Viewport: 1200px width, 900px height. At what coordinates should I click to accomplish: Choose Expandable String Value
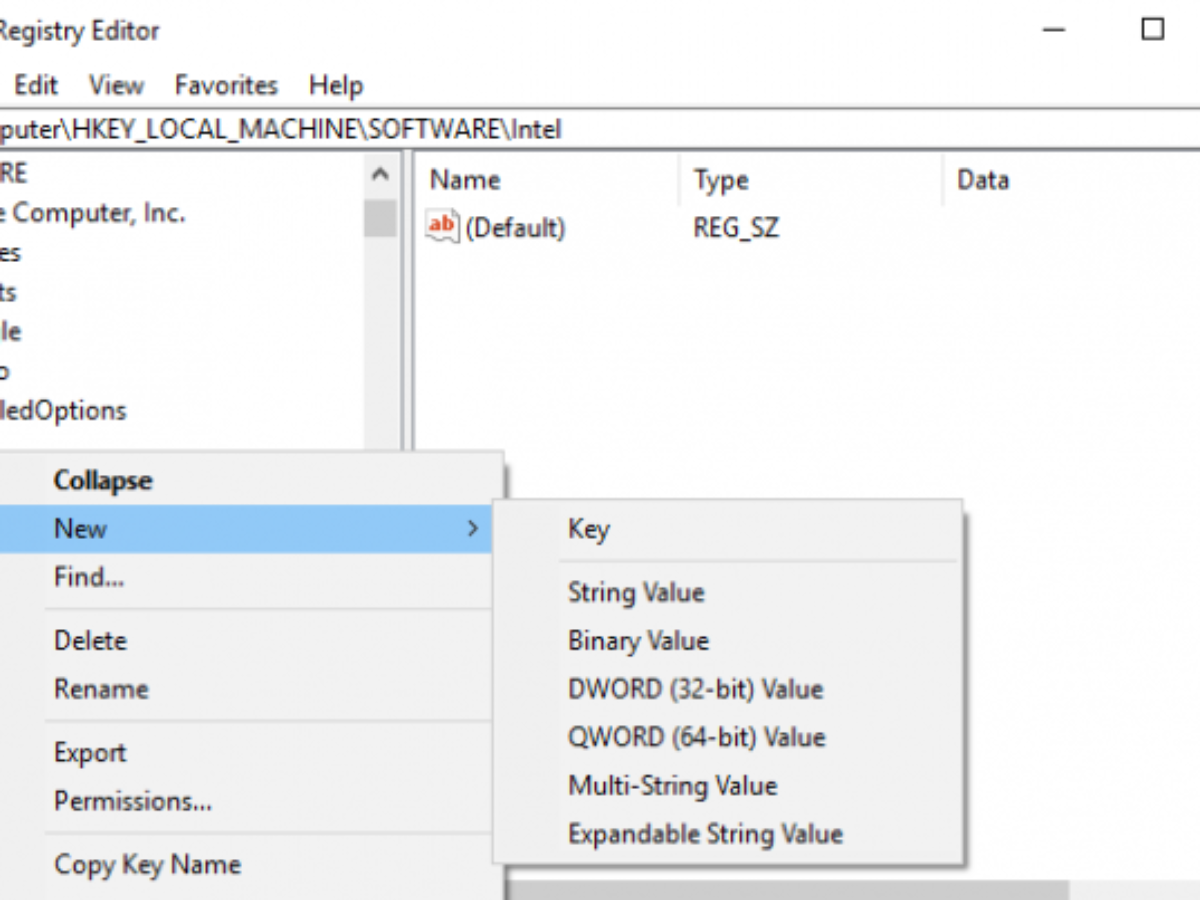[x=705, y=833]
